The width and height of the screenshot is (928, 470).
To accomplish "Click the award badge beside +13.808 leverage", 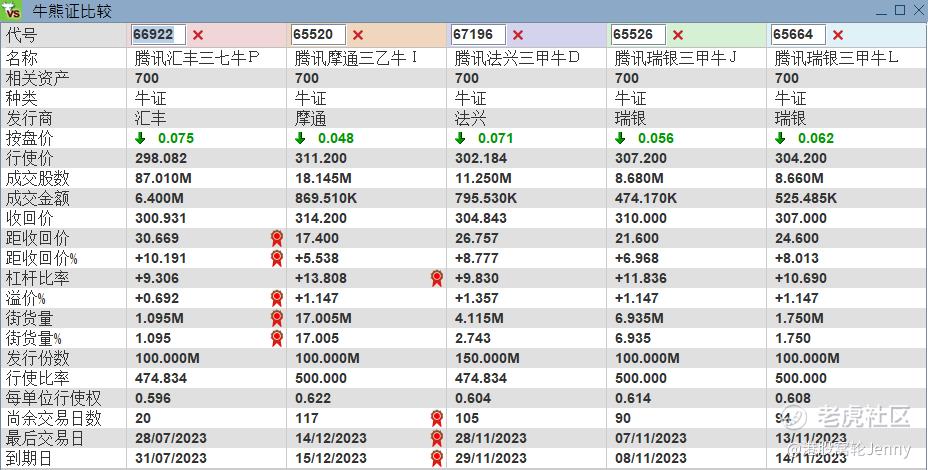I will [x=437, y=278].
